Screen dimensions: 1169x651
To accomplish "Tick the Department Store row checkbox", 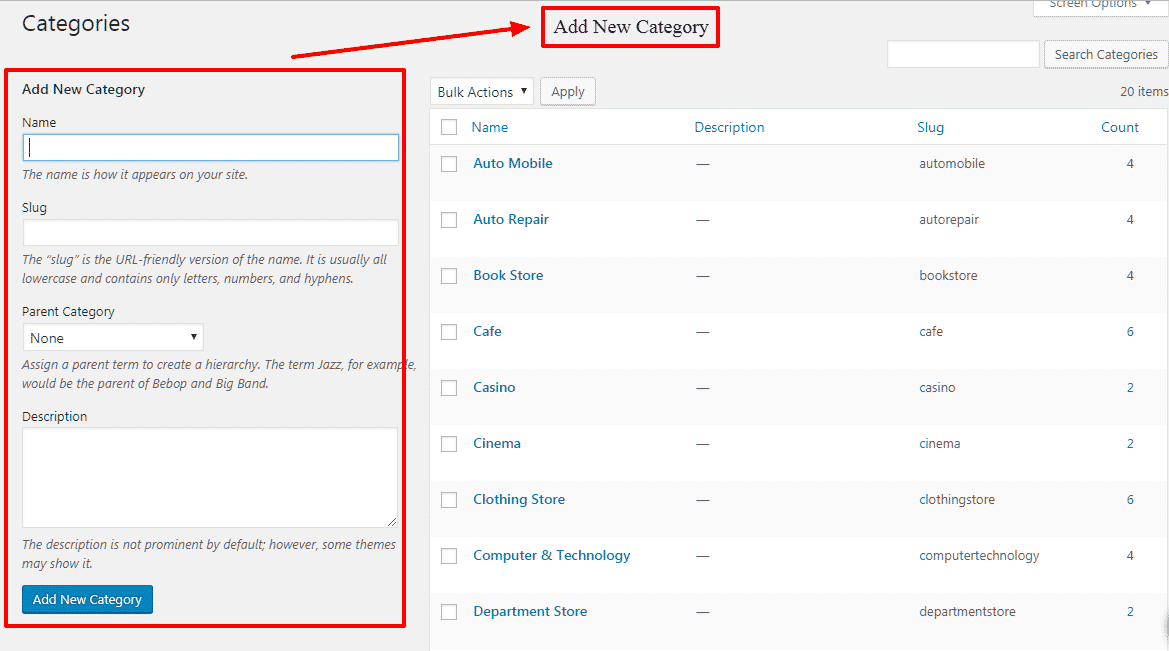I will click(x=449, y=611).
